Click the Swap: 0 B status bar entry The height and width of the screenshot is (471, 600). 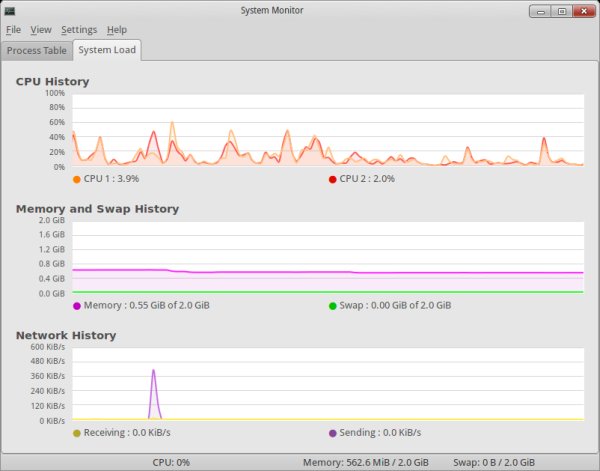pos(494,463)
